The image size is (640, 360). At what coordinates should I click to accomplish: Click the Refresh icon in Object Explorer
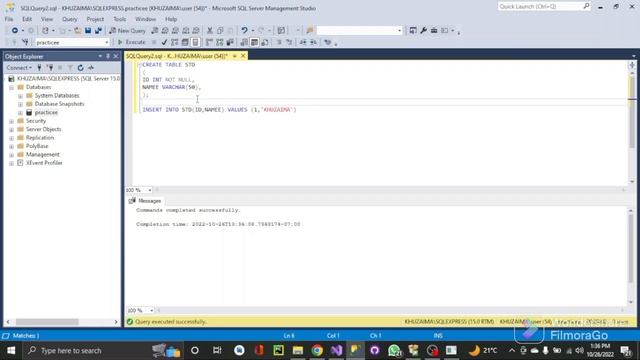point(80,68)
